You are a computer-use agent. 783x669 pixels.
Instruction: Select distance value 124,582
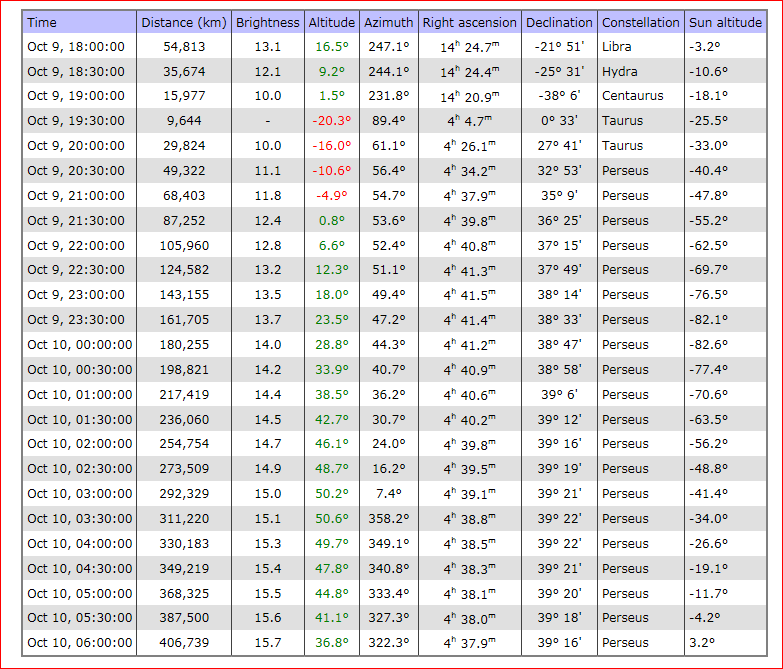coord(184,270)
